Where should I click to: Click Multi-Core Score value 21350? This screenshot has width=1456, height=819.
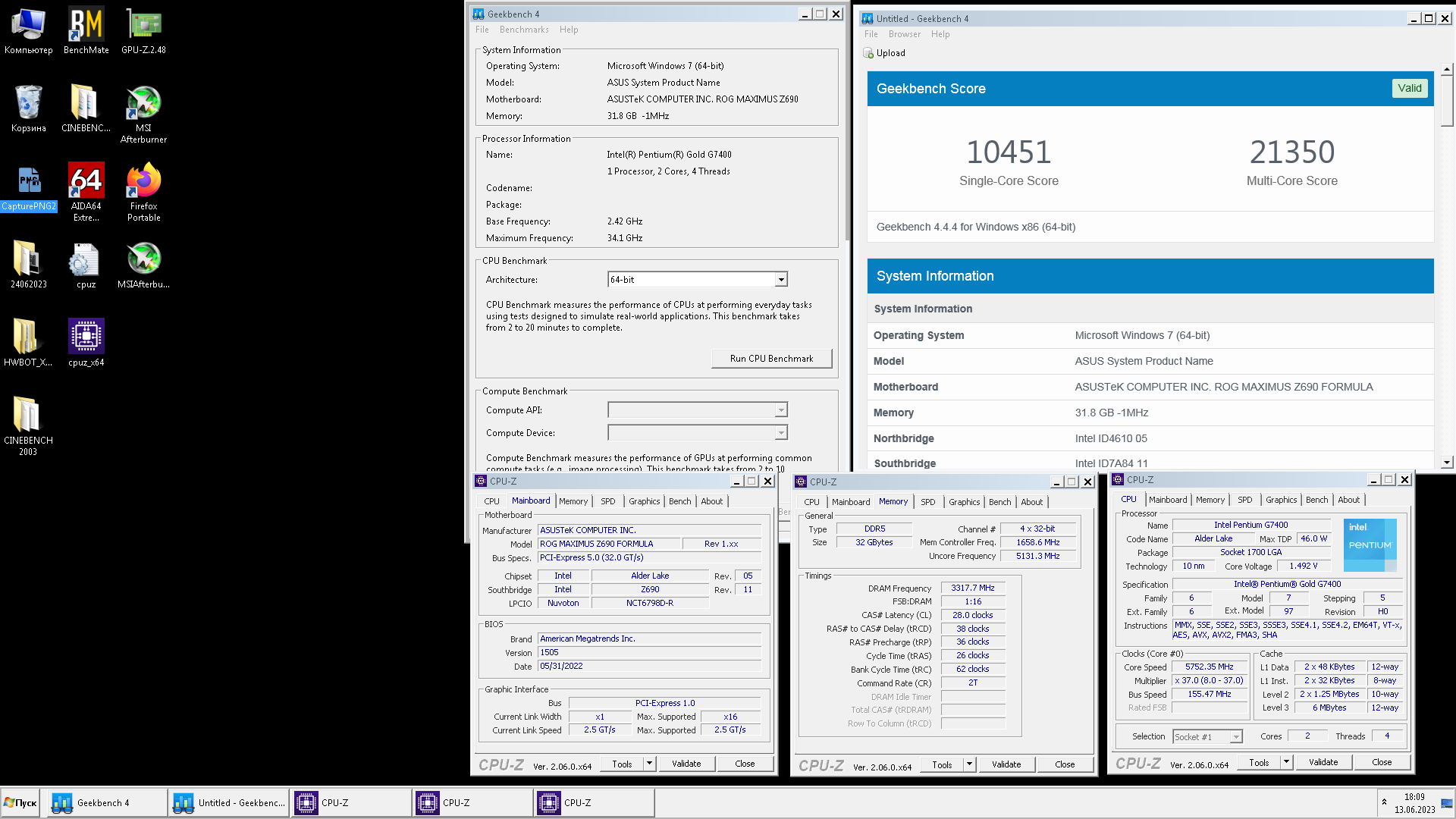coord(1292,152)
